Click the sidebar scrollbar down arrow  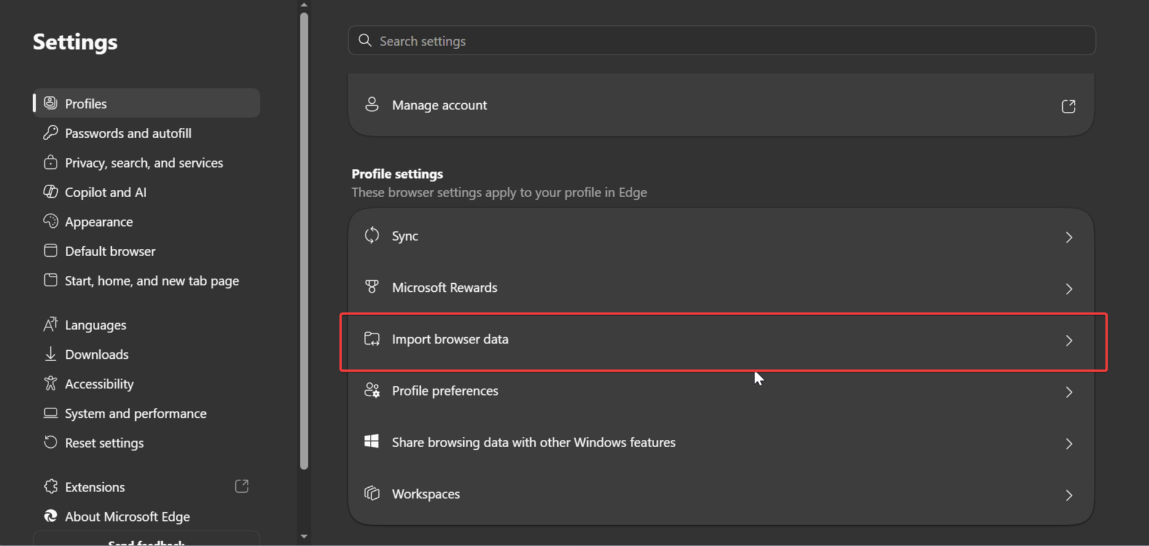pyautogui.click(x=304, y=537)
